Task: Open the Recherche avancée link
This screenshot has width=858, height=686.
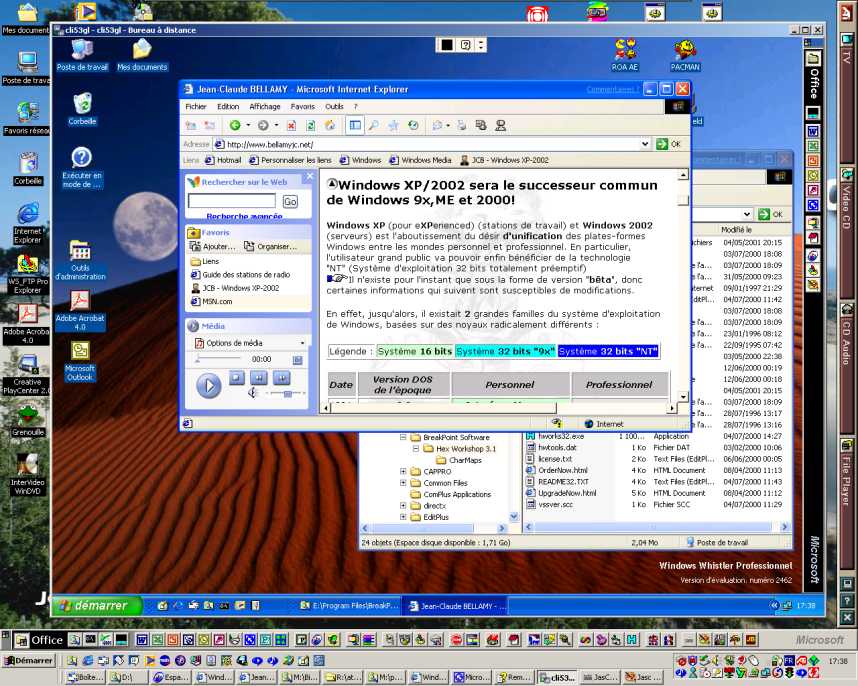Action: 244,217
